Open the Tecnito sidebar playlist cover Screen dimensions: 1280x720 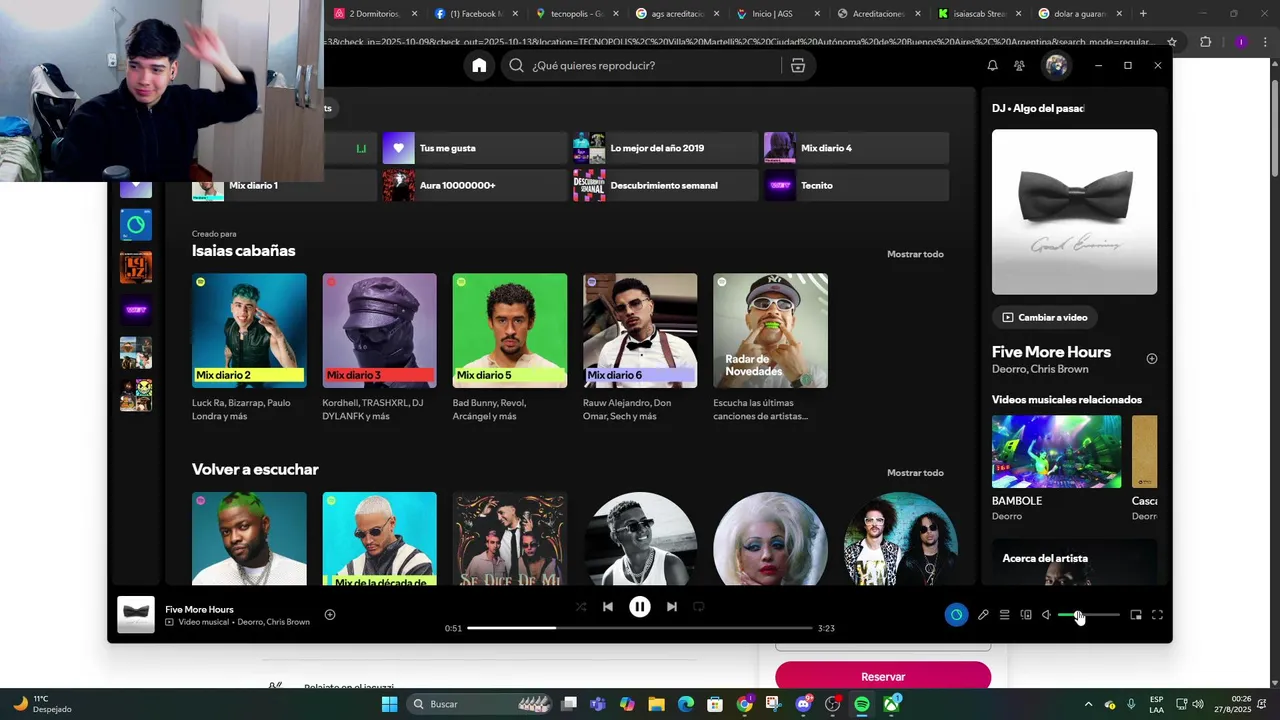pyautogui.click(x=136, y=310)
